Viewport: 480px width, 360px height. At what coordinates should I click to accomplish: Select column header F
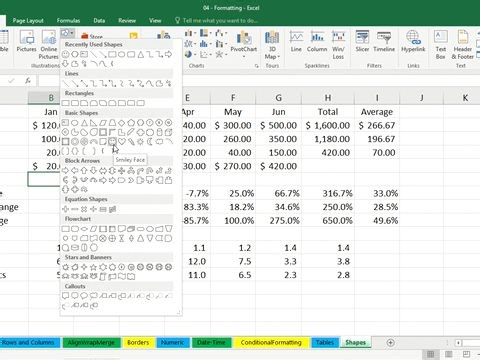click(x=233, y=98)
